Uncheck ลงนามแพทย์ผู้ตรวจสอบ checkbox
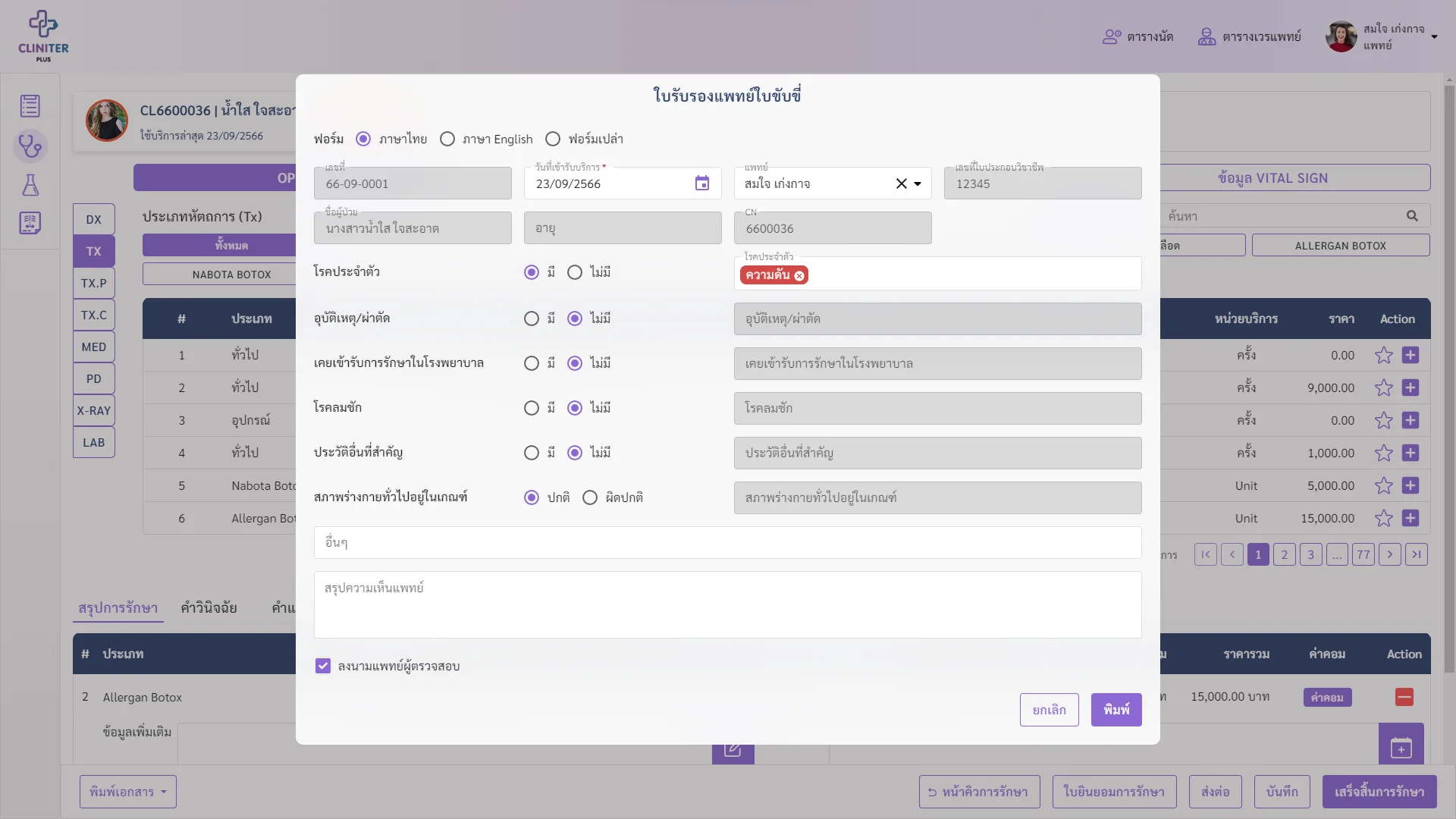Screen dimensions: 1456x819 323,666
